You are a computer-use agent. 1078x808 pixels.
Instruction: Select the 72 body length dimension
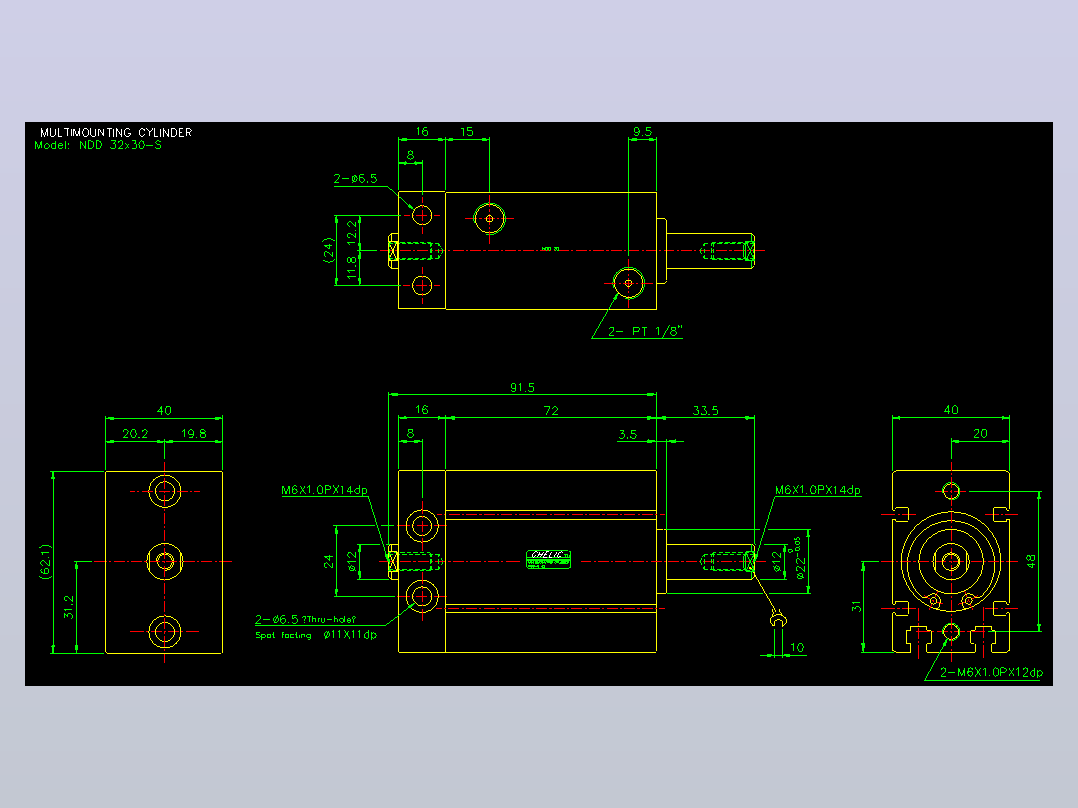coord(551,411)
